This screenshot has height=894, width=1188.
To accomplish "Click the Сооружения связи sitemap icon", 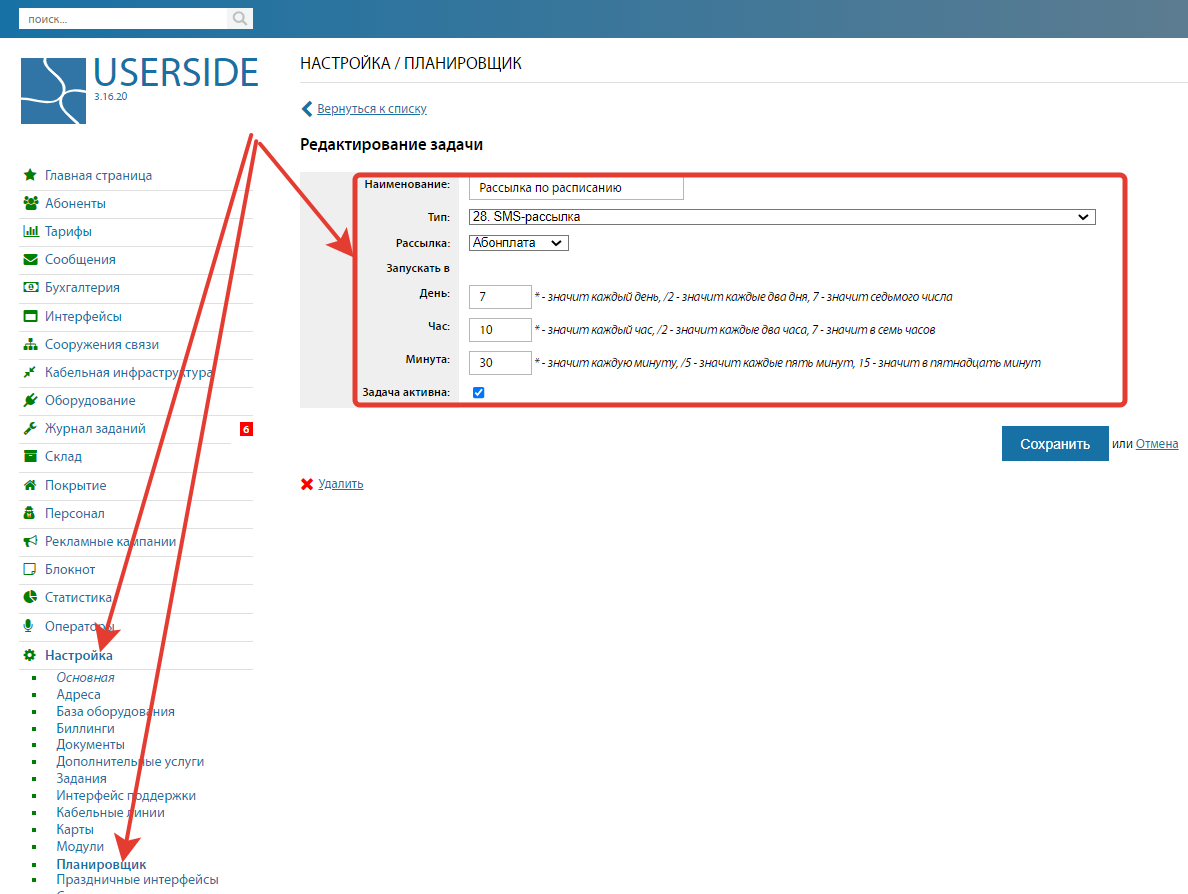I will point(30,344).
